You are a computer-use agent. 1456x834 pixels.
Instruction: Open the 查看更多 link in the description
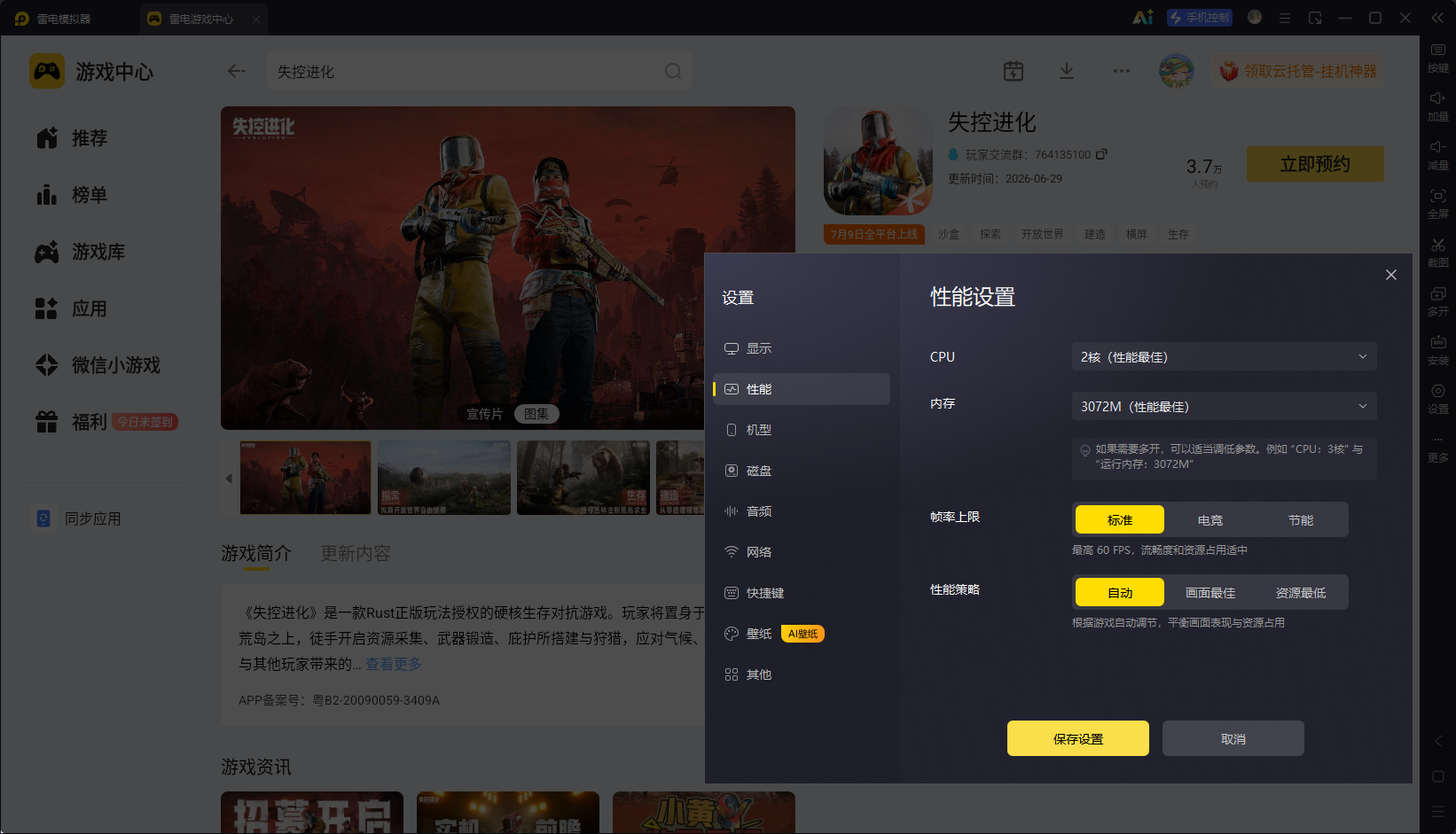point(394,664)
